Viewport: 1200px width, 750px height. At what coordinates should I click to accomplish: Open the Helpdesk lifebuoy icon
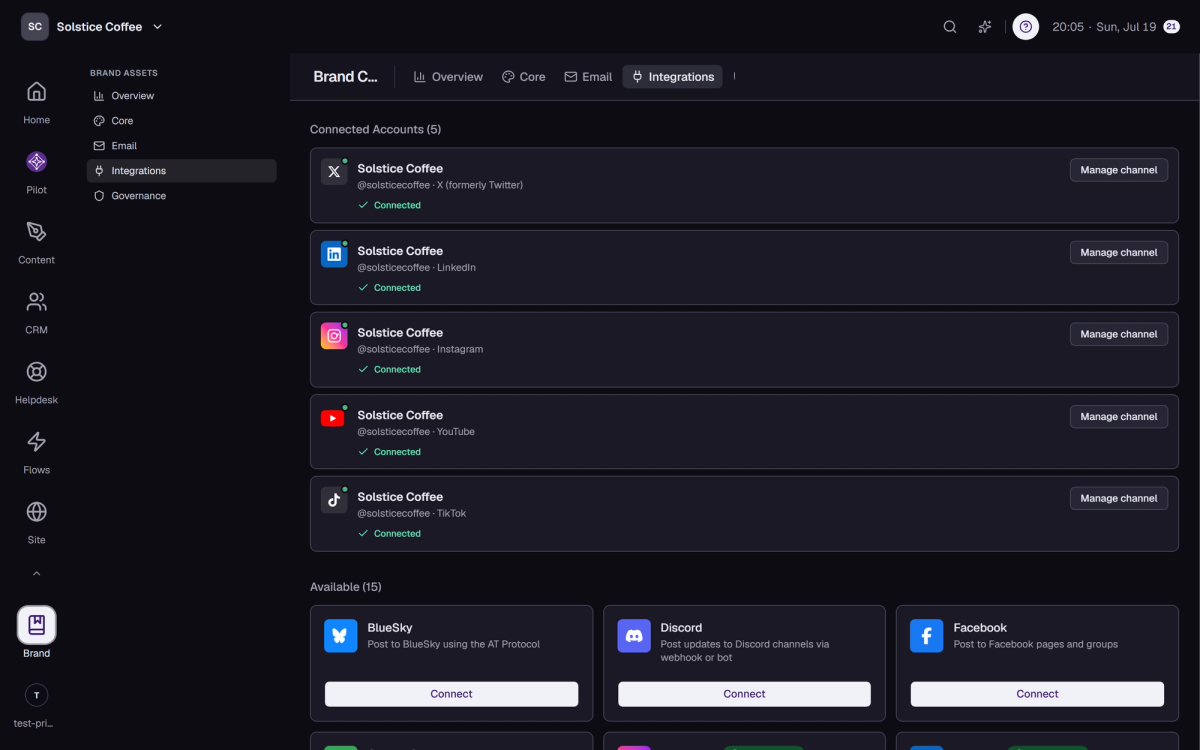(36, 372)
